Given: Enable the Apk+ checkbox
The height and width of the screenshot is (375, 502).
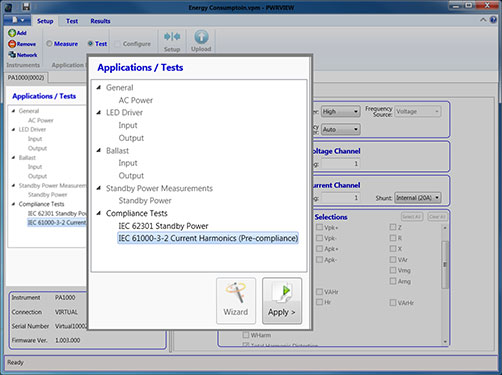Looking at the screenshot, I should pyautogui.click(x=319, y=249).
